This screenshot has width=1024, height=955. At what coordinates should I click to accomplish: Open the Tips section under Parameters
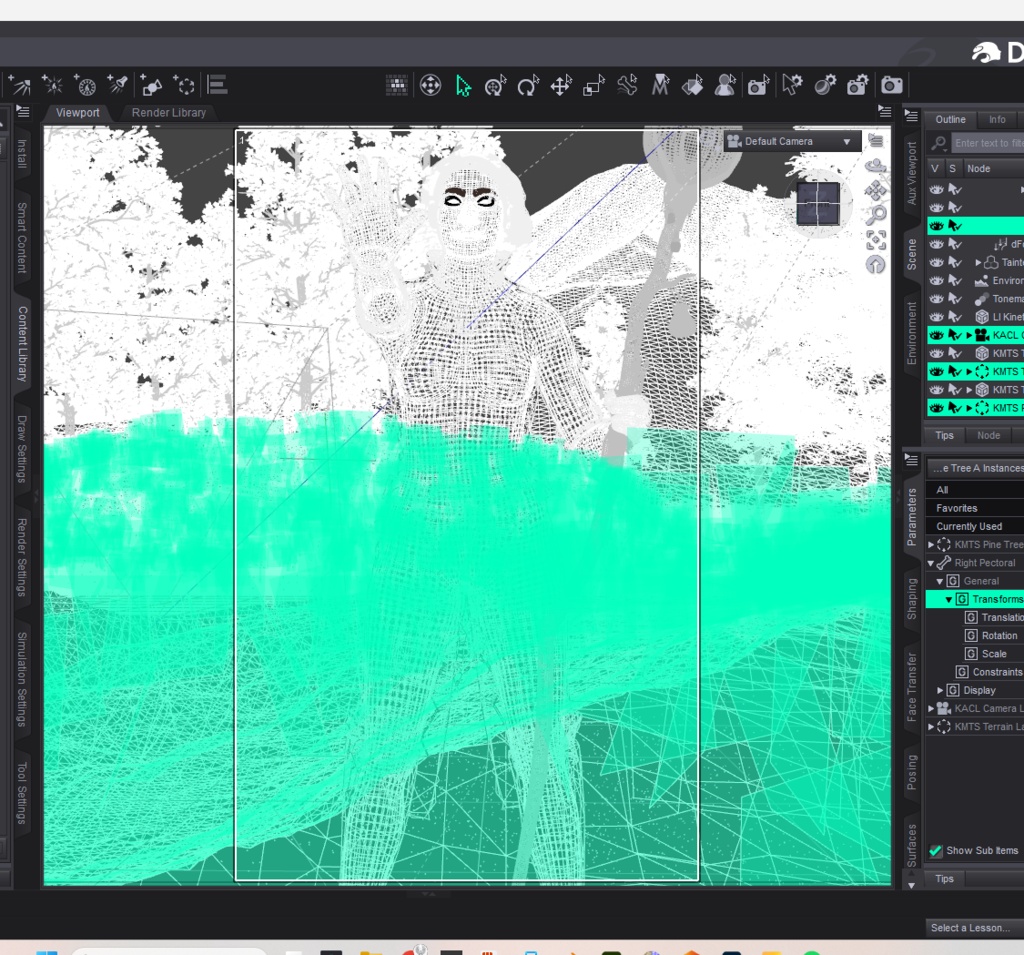944,879
